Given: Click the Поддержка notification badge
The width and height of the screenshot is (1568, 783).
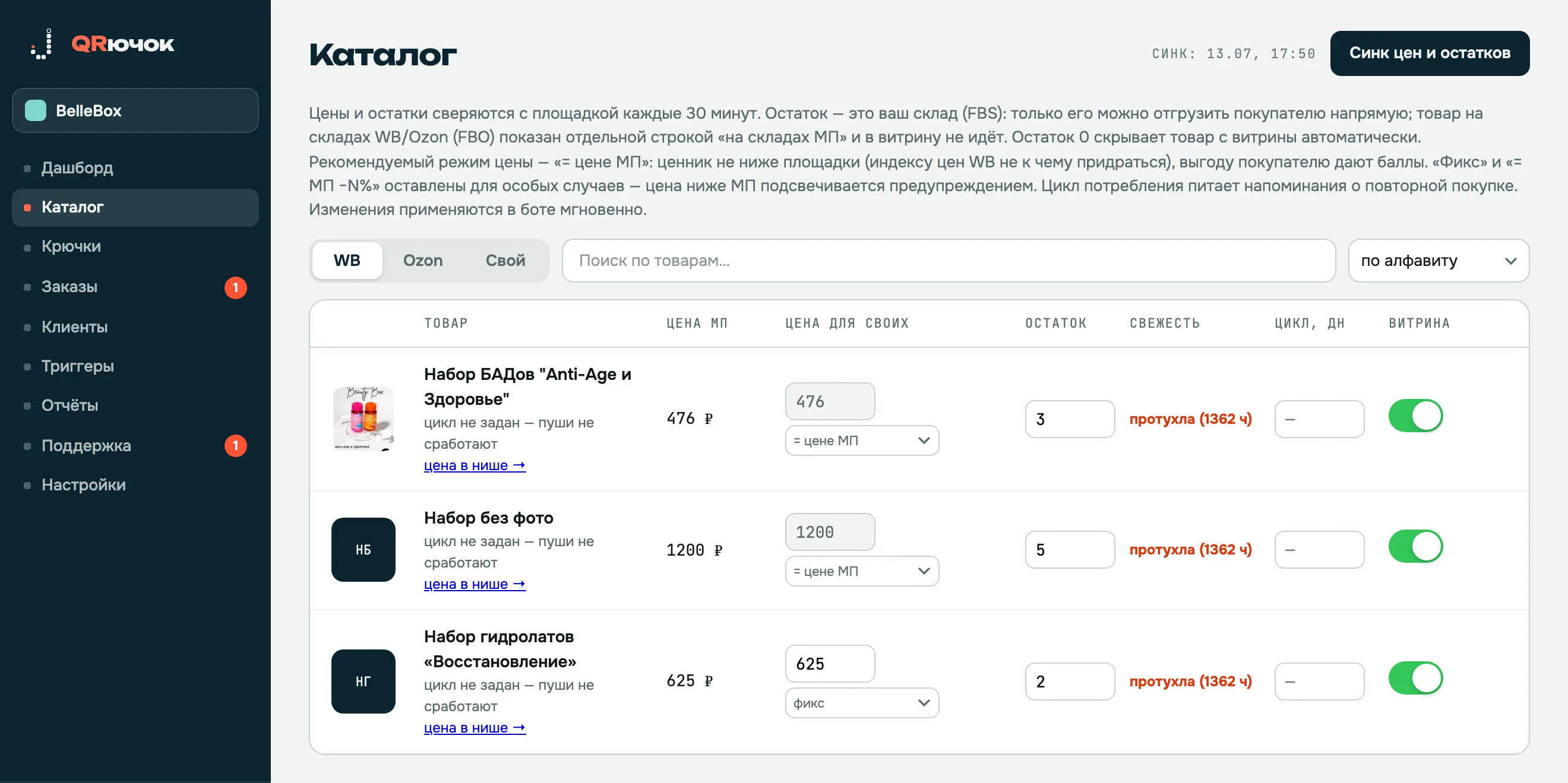Looking at the screenshot, I should point(236,445).
